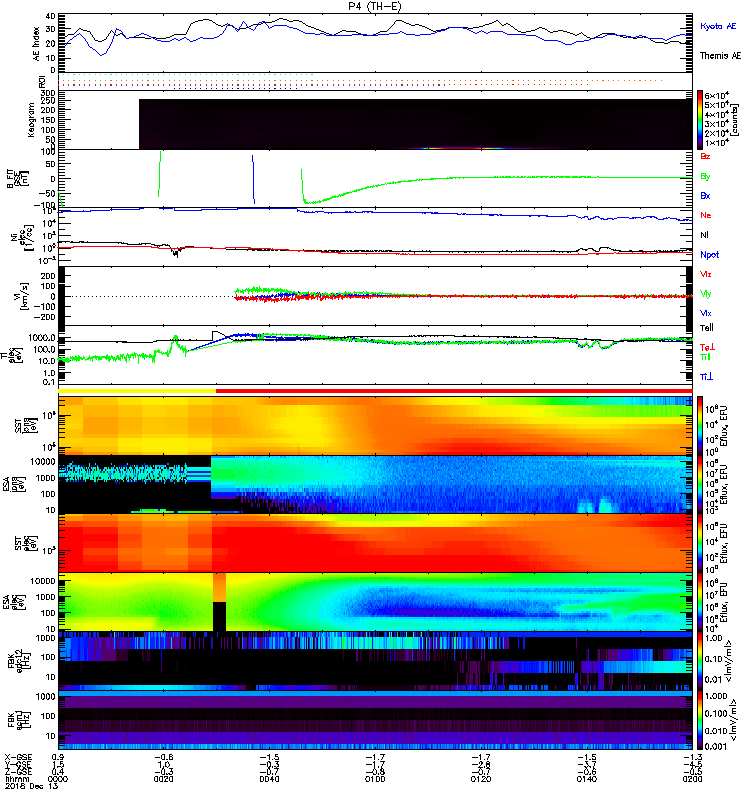The image size is (750, 800).
Task: Click the ESA electron spectrogram color bar
Action: [700, 603]
